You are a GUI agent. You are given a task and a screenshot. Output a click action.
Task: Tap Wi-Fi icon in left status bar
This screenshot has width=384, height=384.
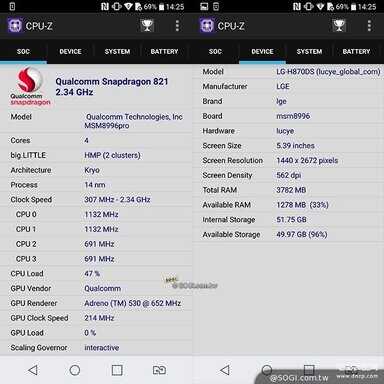coord(128,6)
